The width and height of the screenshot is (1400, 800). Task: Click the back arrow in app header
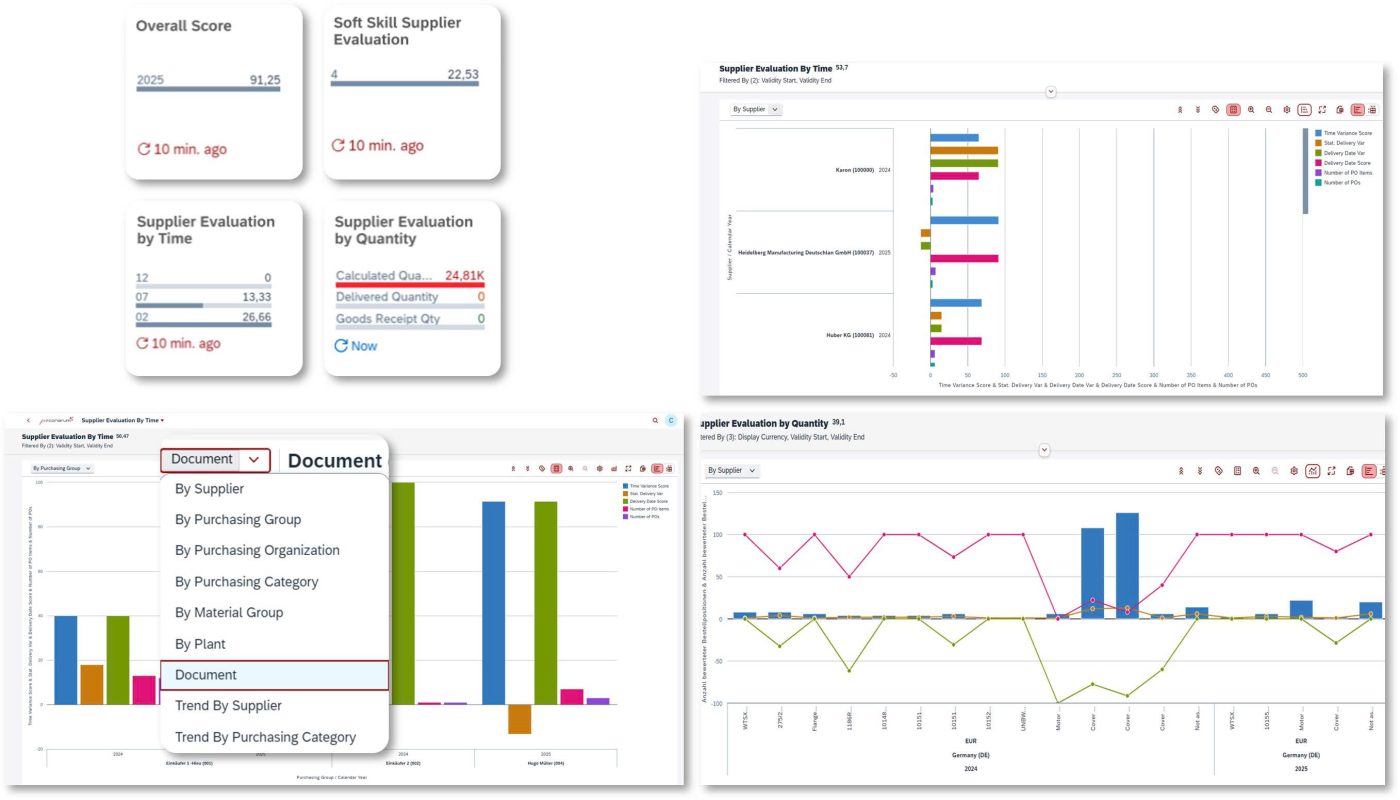(x=28, y=421)
